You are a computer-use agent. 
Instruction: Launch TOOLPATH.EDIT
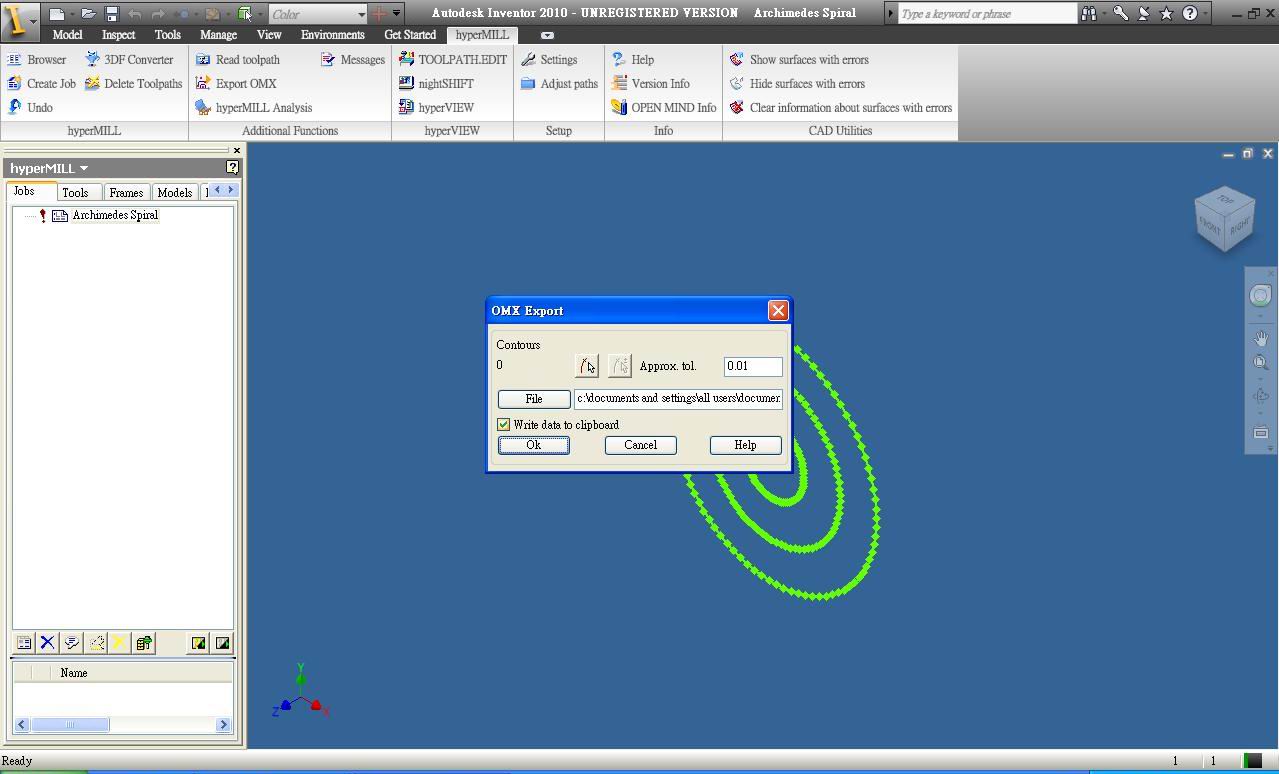coord(453,60)
